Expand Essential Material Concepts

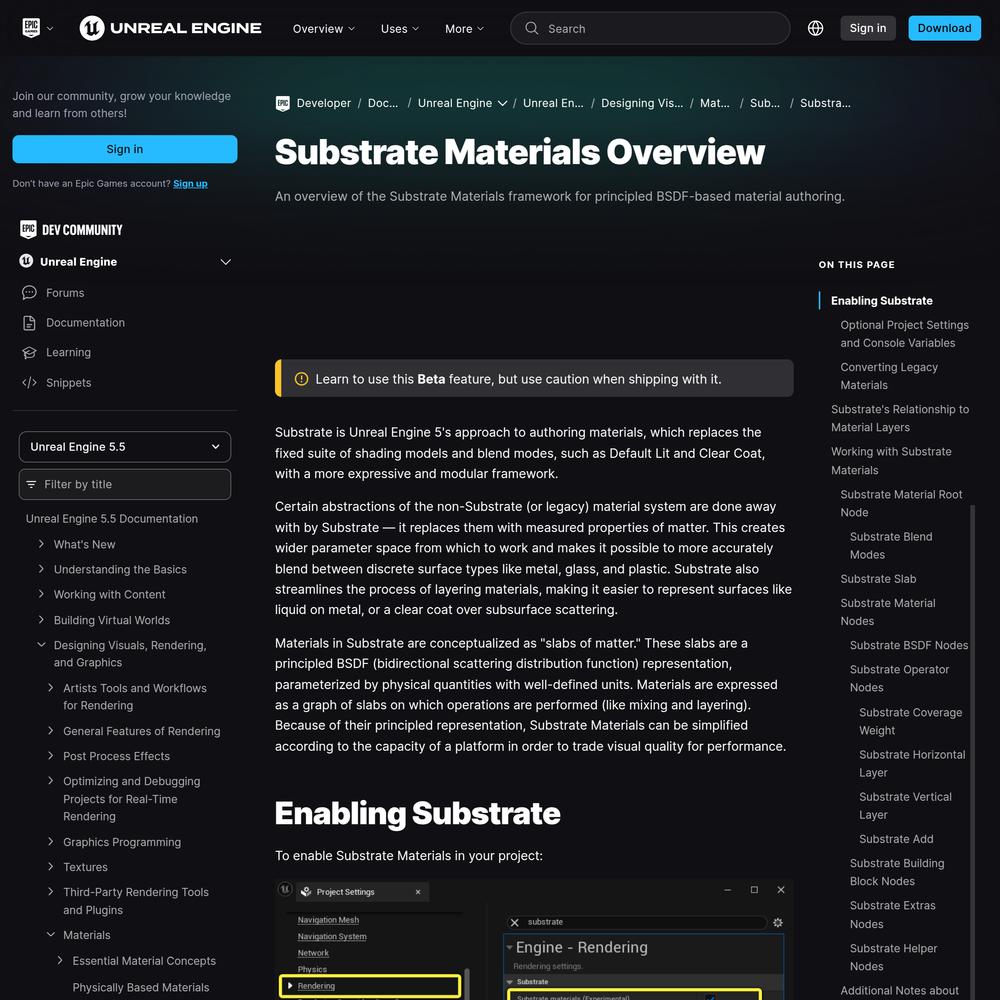[x=60, y=960]
